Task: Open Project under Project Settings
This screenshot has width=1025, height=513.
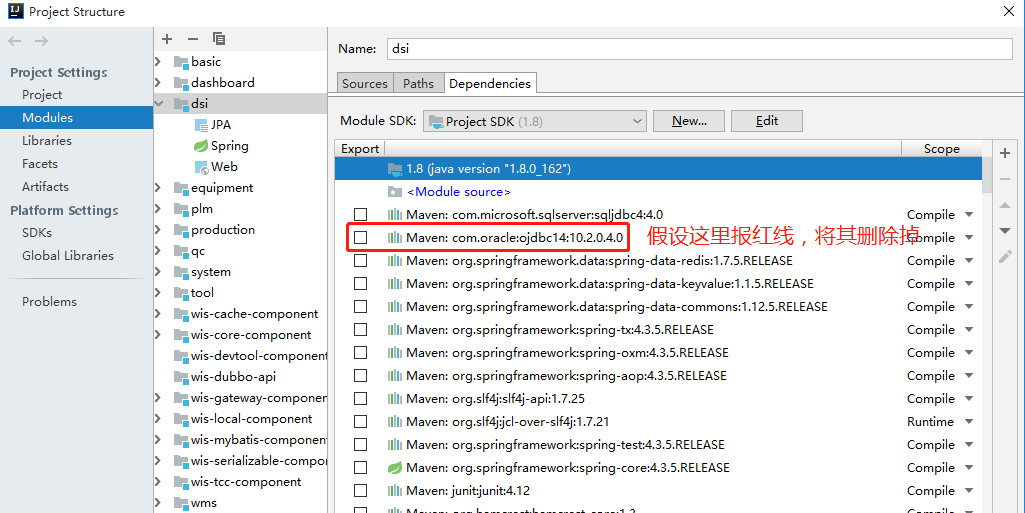Action: pos(42,95)
